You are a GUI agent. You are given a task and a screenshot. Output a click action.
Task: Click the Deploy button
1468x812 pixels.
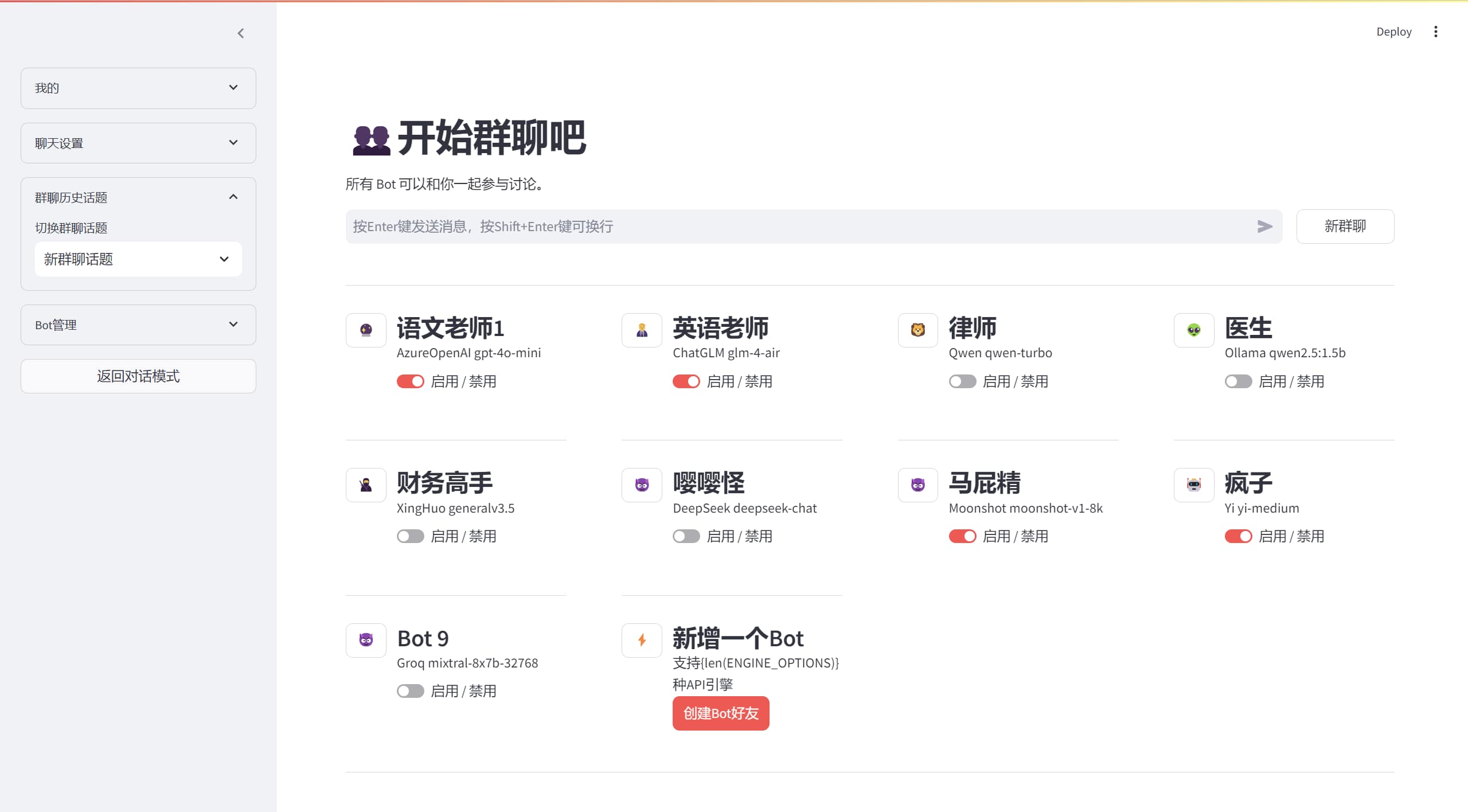click(1393, 32)
